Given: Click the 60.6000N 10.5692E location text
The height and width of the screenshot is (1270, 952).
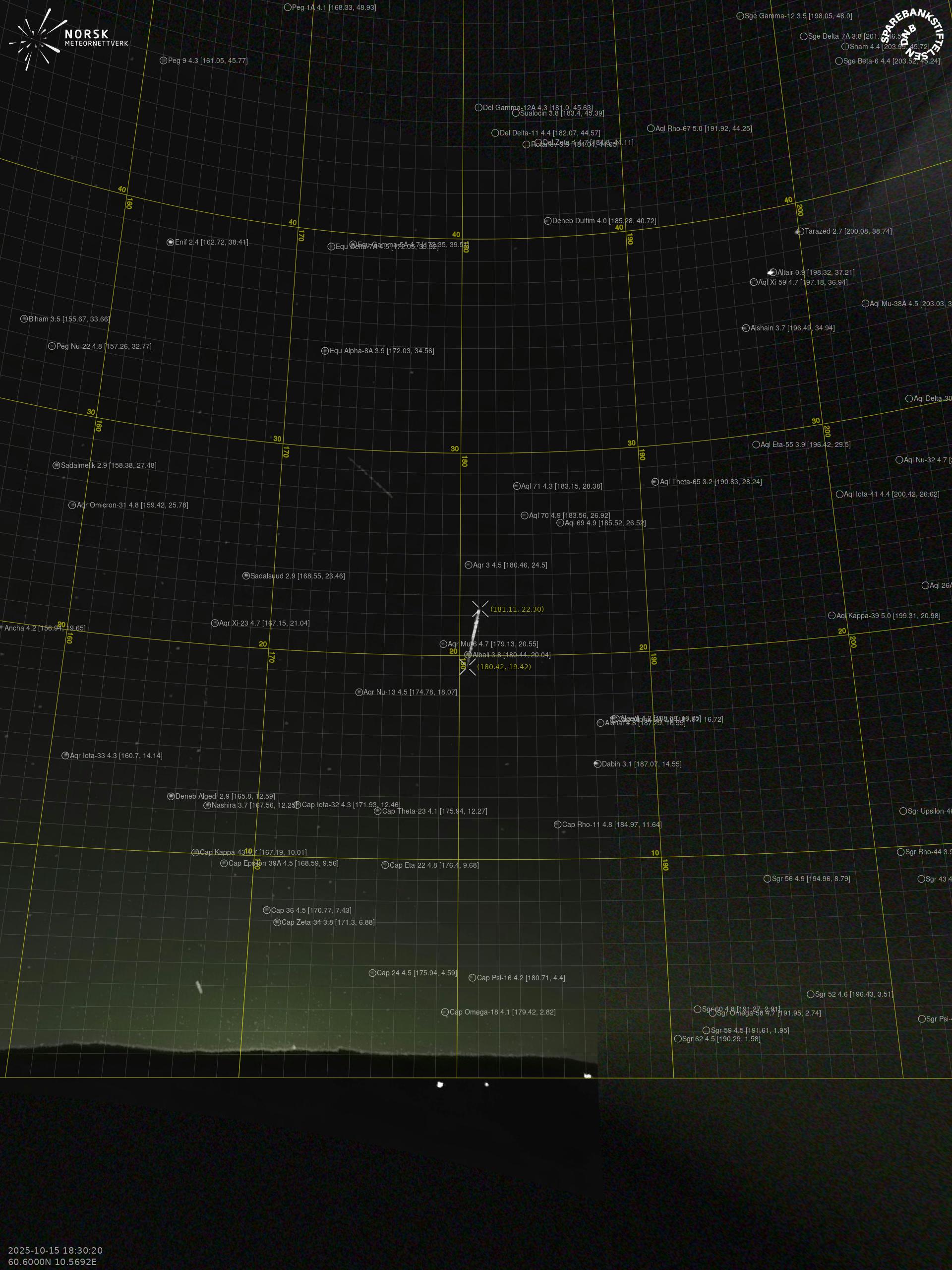Looking at the screenshot, I should [x=52, y=1262].
